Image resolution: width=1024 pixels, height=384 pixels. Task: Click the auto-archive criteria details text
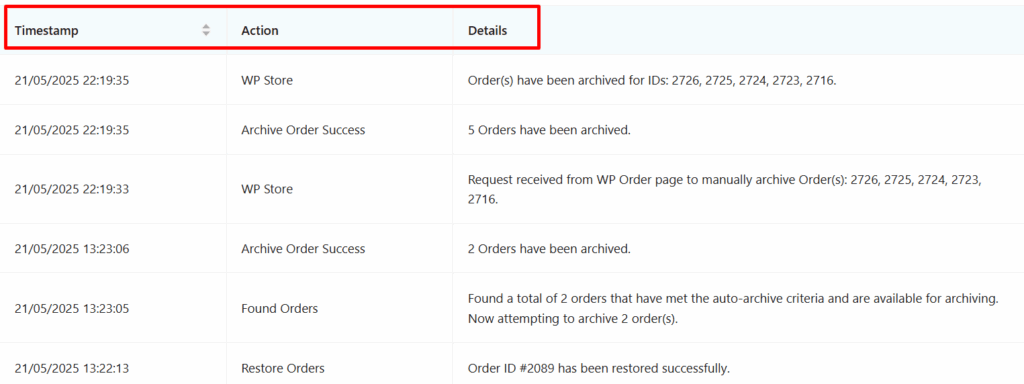pos(733,308)
